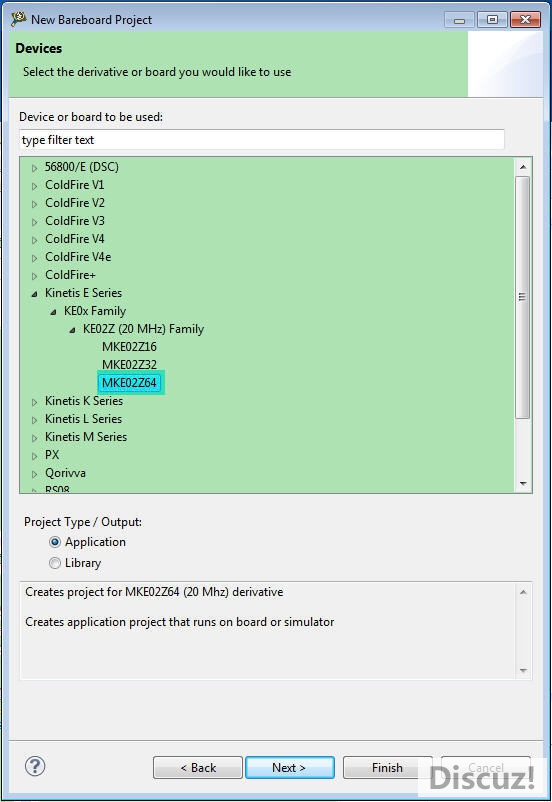
Task: Minimize the New Bareboard Project window
Action: (459, 20)
